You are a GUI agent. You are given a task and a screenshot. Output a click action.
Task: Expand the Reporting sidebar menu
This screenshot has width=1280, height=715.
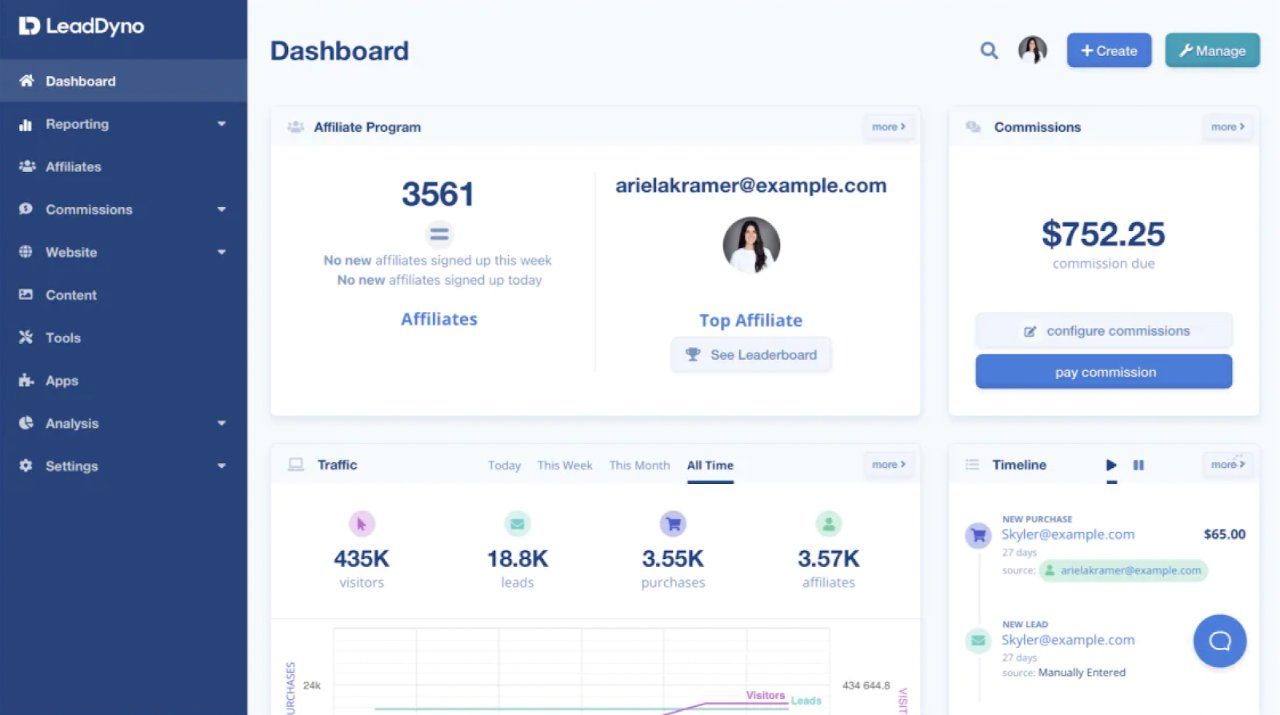coord(221,124)
